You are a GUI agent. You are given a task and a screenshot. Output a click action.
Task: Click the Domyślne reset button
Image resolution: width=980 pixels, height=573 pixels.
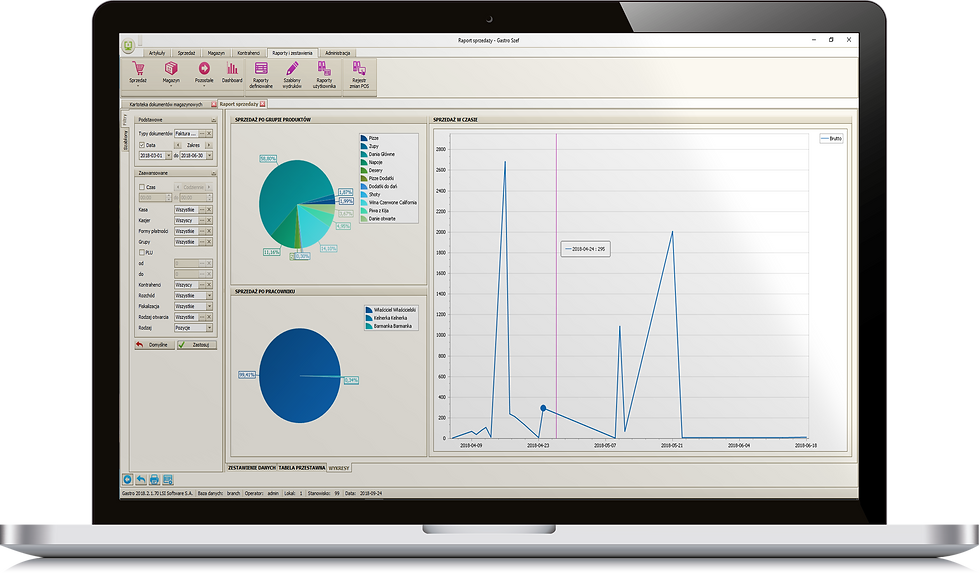[x=154, y=345]
